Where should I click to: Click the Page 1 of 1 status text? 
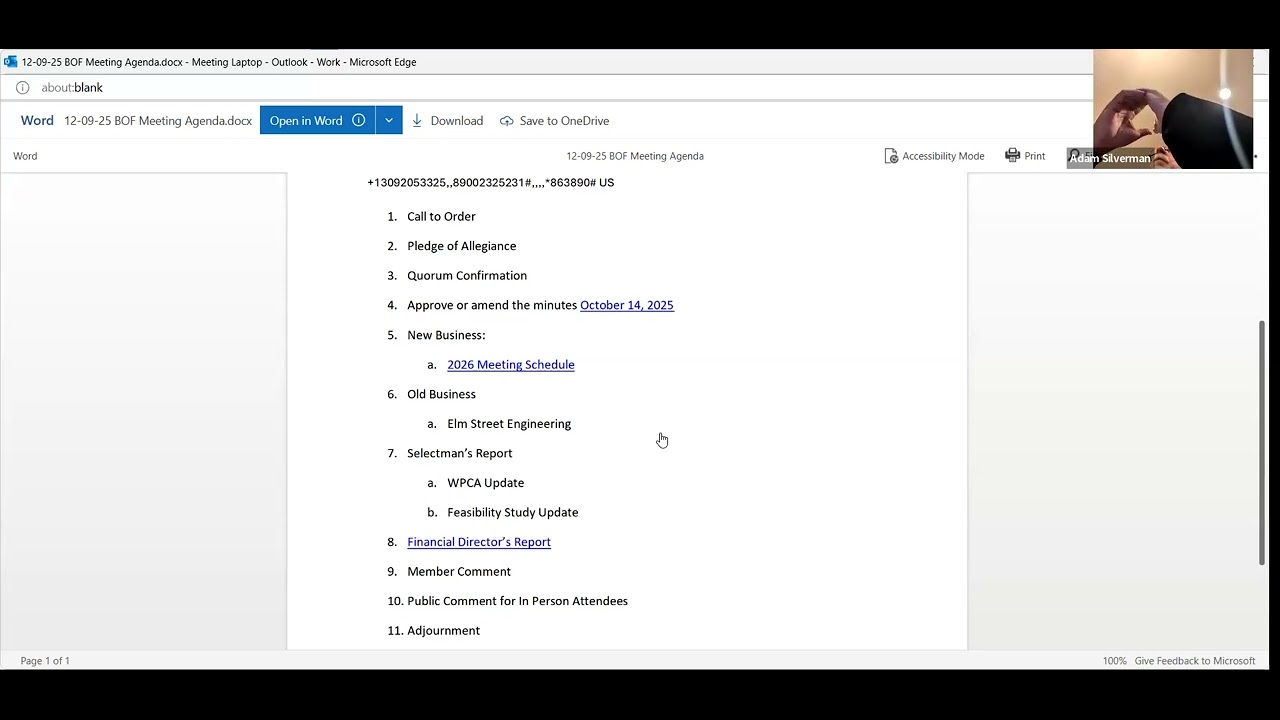tap(45, 661)
